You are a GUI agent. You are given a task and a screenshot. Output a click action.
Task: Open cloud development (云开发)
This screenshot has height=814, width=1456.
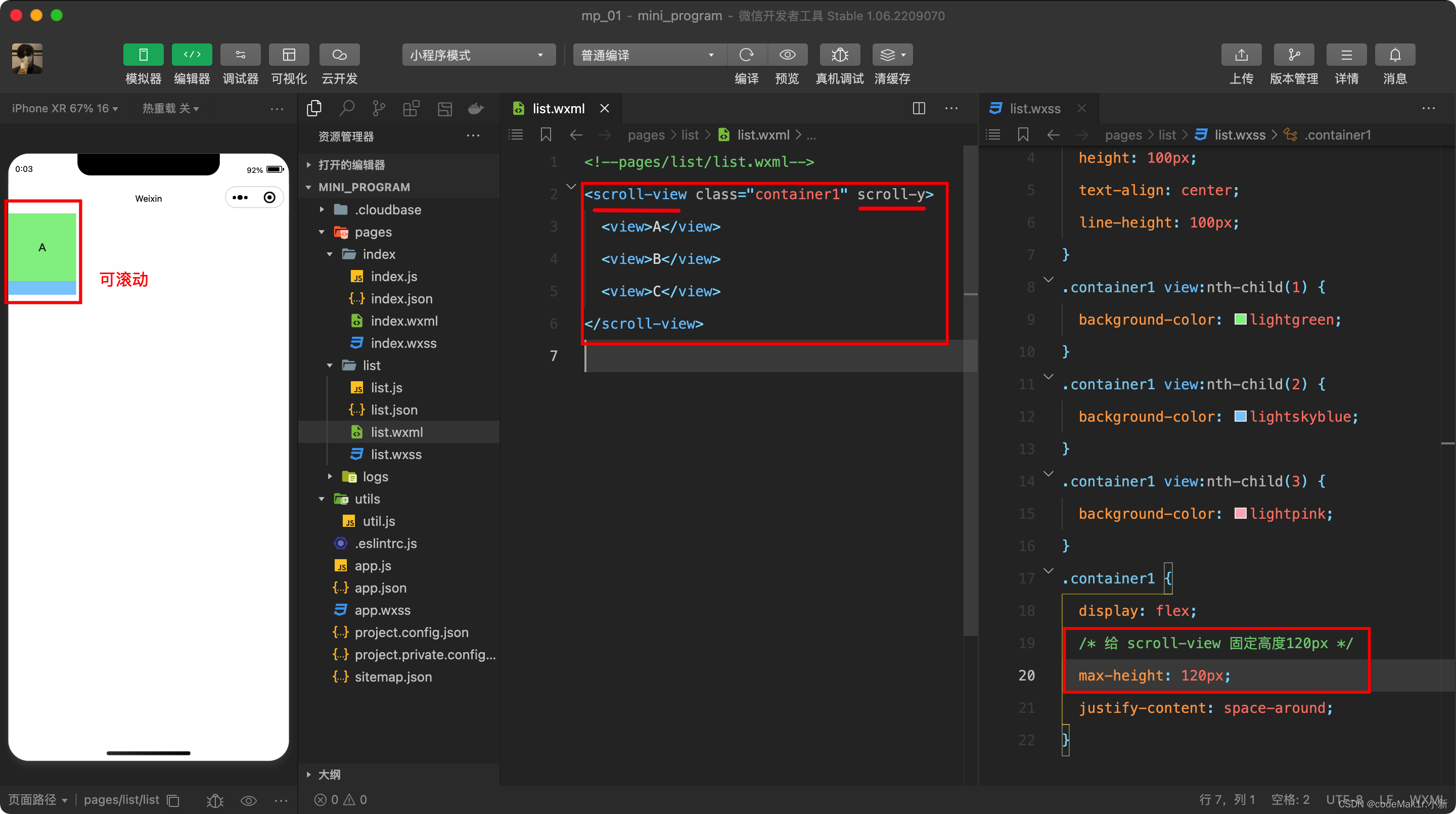click(x=339, y=55)
